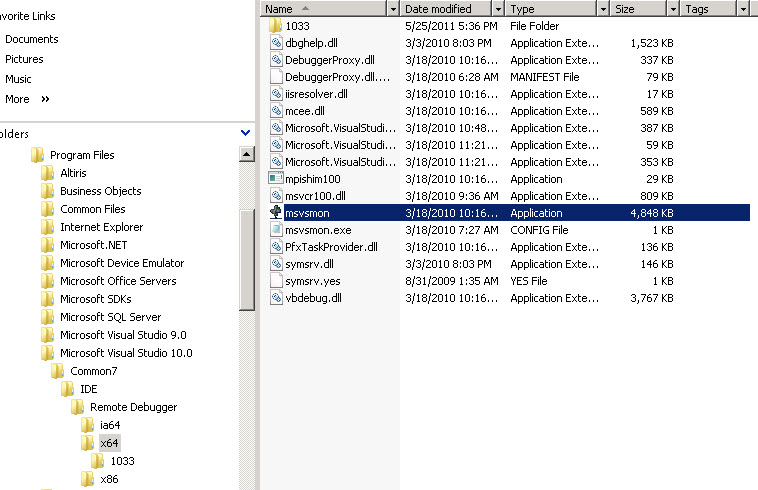Screen dimensions: 758x490
Task: Open the Pictures favorite link
Action: 24,59
